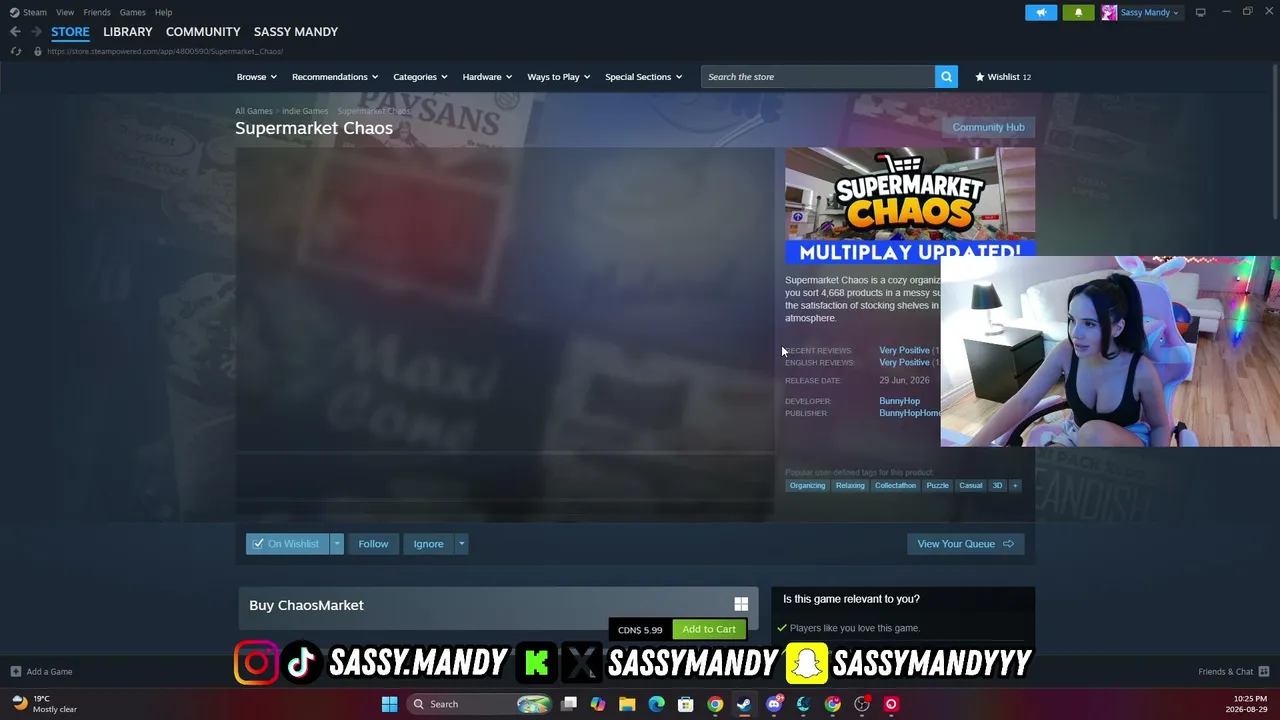Toggle Follow for Supermarket Chaos
The image size is (1280, 720).
coord(373,544)
